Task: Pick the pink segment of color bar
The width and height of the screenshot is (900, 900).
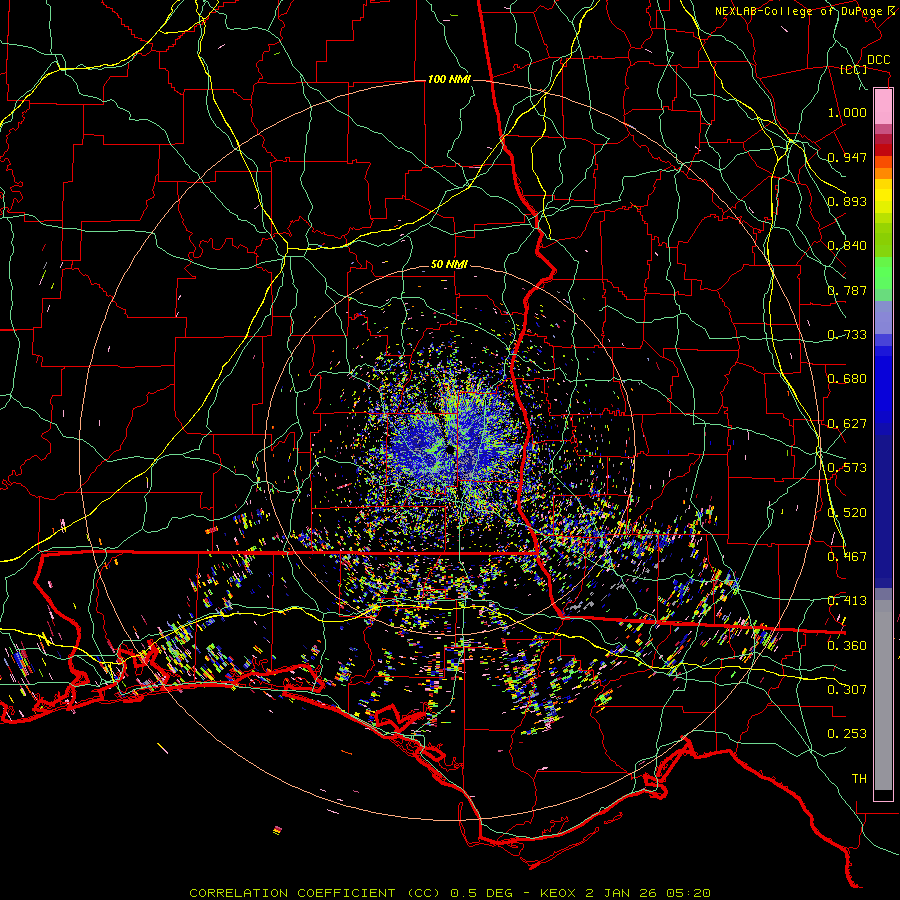Action: coord(883,106)
